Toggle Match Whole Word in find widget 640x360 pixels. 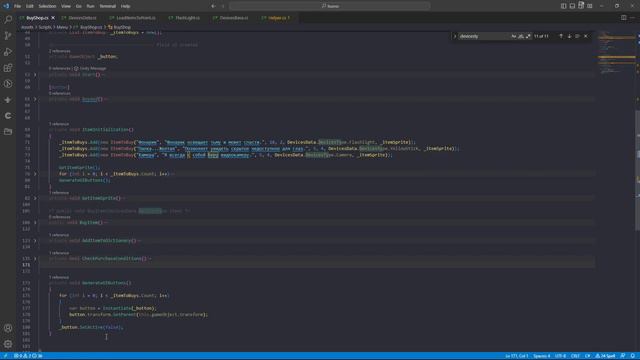click(521, 36)
